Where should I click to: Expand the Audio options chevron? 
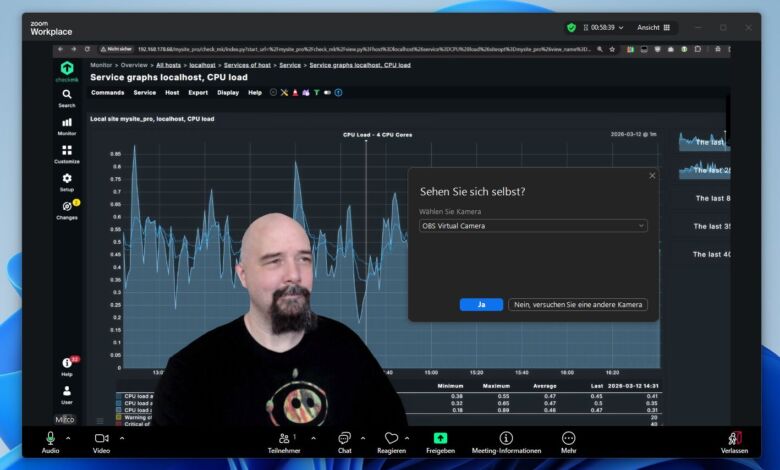coord(69,438)
